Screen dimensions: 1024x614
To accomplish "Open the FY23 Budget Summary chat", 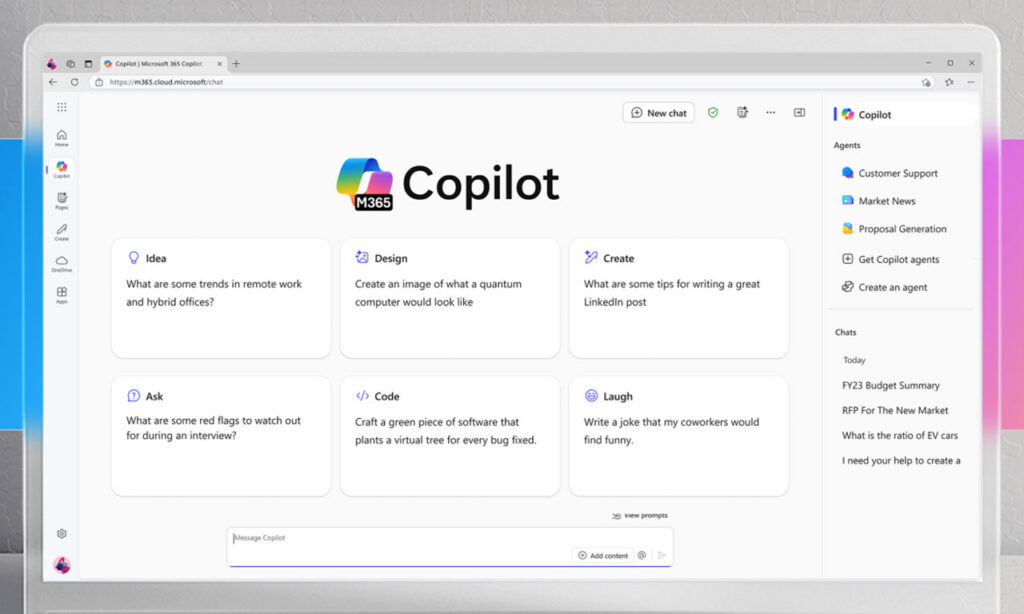I will coord(891,385).
